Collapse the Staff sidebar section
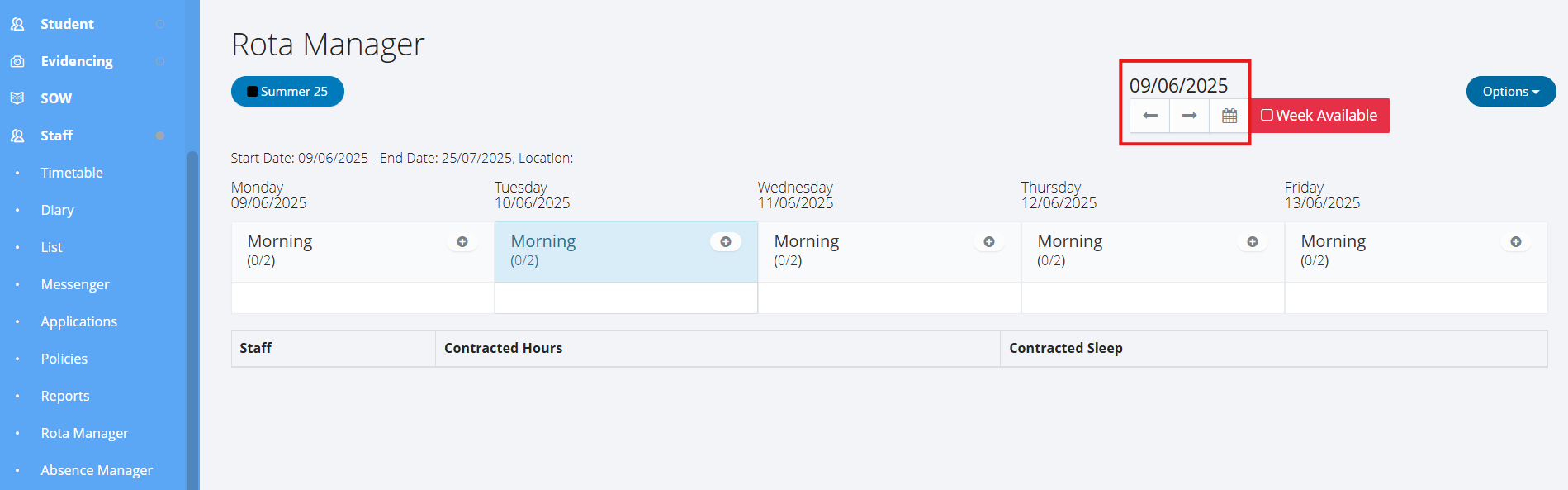The image size is (1568, 490). (57, 136)
